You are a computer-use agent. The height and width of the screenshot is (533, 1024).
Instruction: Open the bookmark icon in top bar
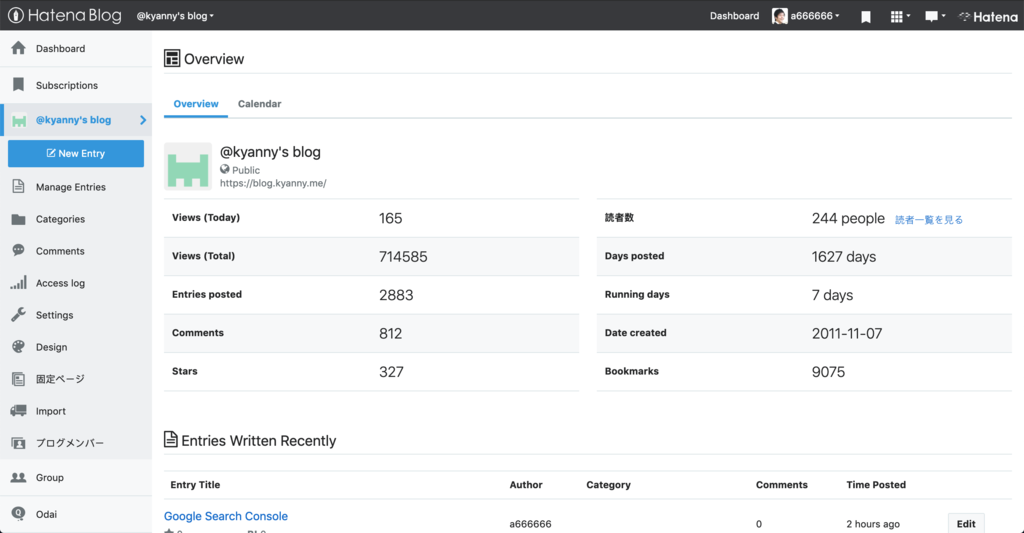tap(866, 16)
